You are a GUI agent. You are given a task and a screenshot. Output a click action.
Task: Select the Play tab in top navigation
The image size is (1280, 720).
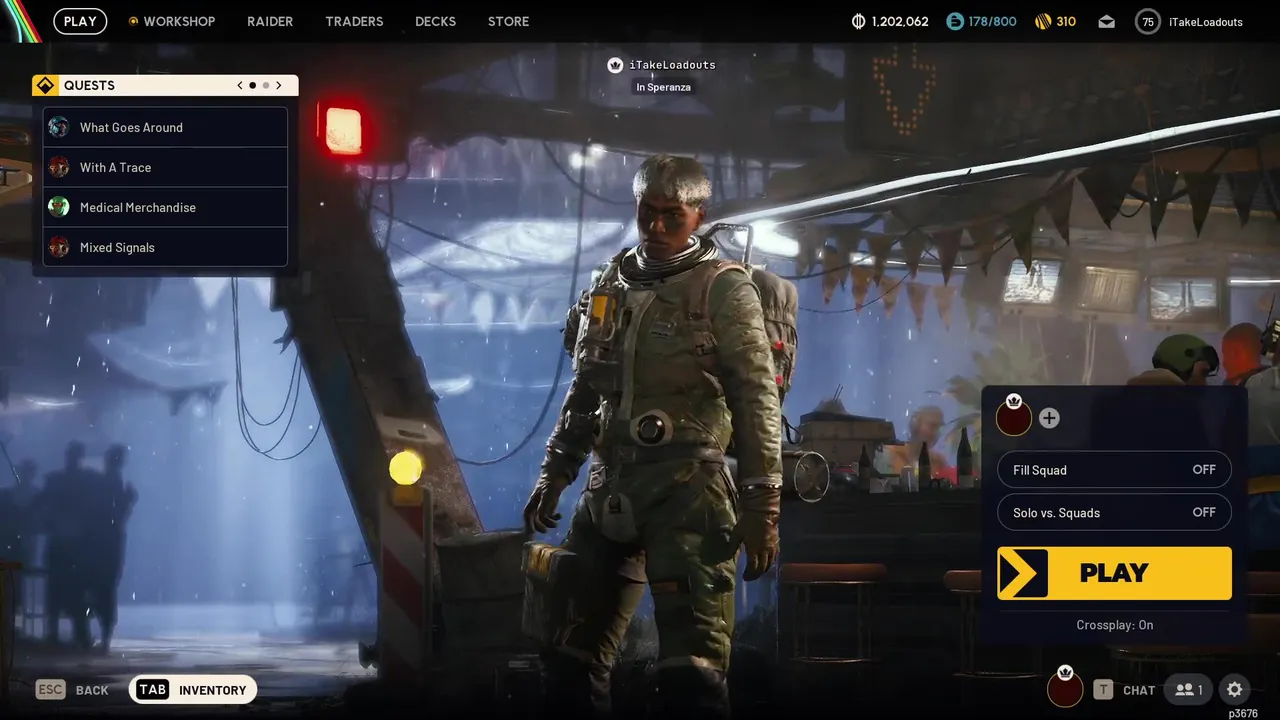pyautogui.click(x=80, y=21)
